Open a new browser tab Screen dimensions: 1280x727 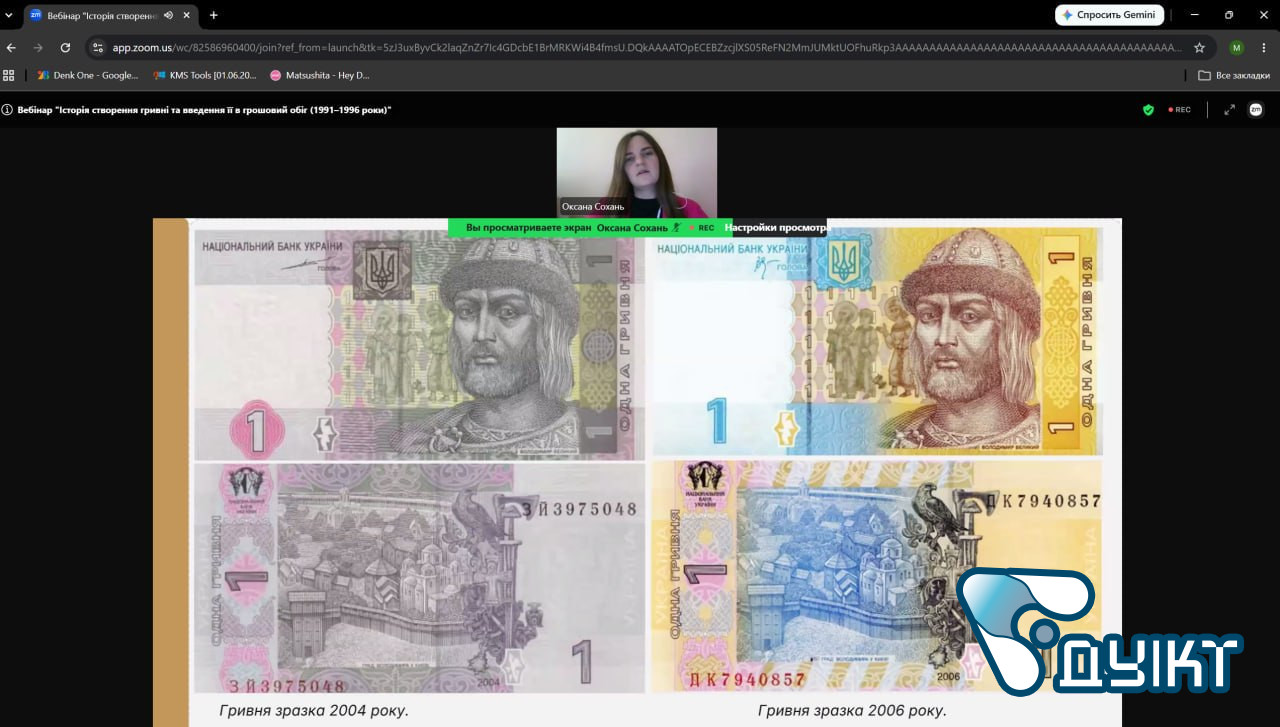(213, 15)
